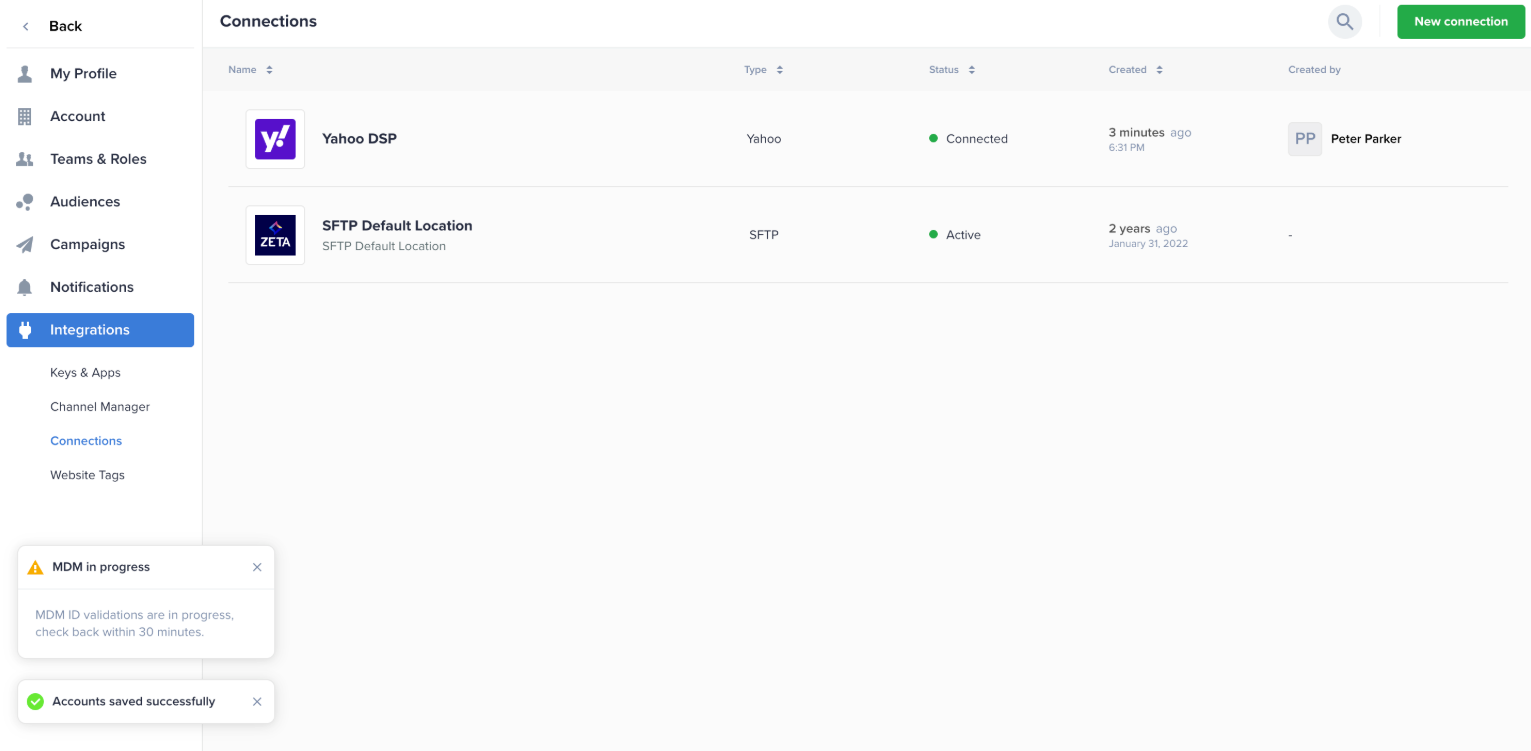The image size is (1531, 751).
Task: Open My Profile from the sidebar
Action: point(83,74)
